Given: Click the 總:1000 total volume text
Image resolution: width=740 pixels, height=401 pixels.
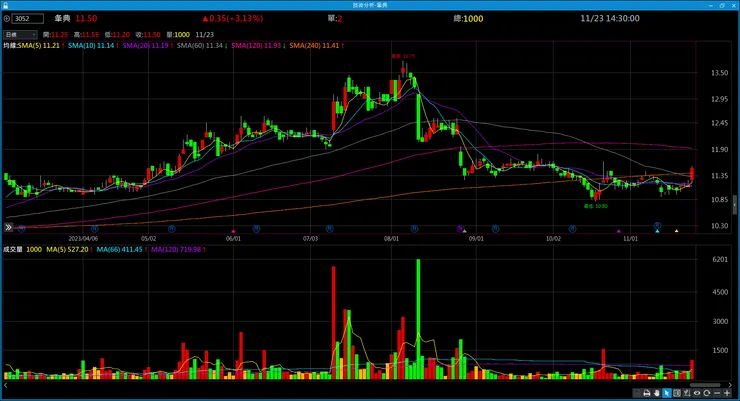Looking at the screenshot, I should [x=468, y=19].
